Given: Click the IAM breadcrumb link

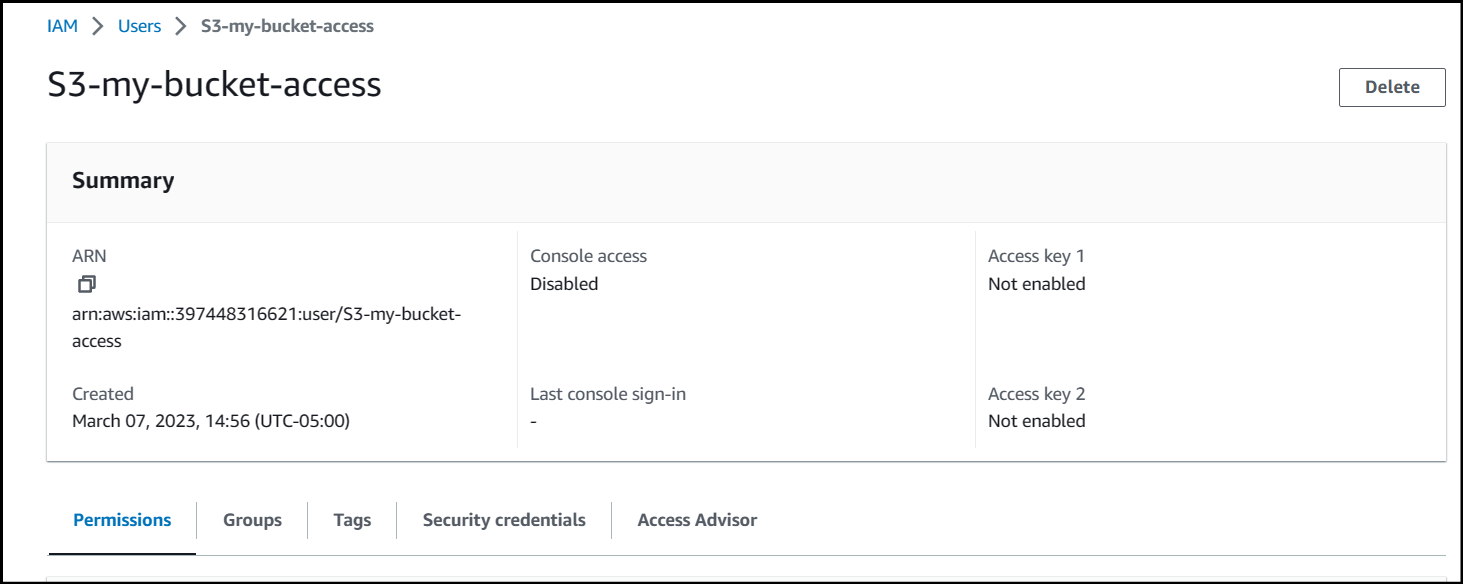Looking at the screenshot, I should [x=62, y=26].
